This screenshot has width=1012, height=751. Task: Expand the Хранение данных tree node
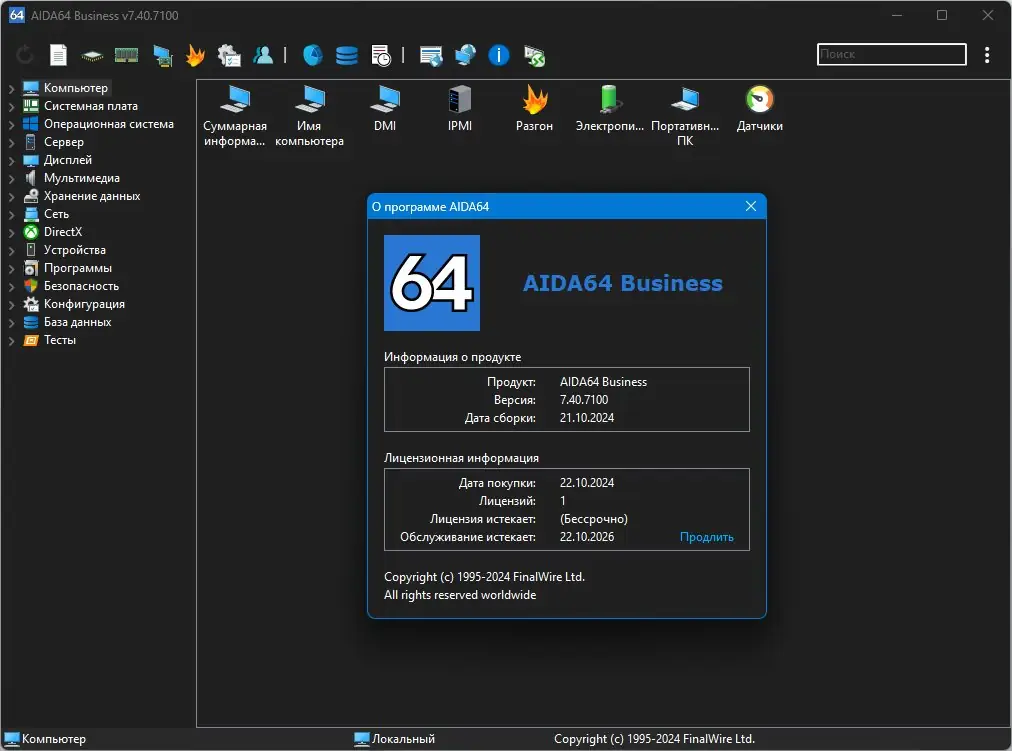12,196
